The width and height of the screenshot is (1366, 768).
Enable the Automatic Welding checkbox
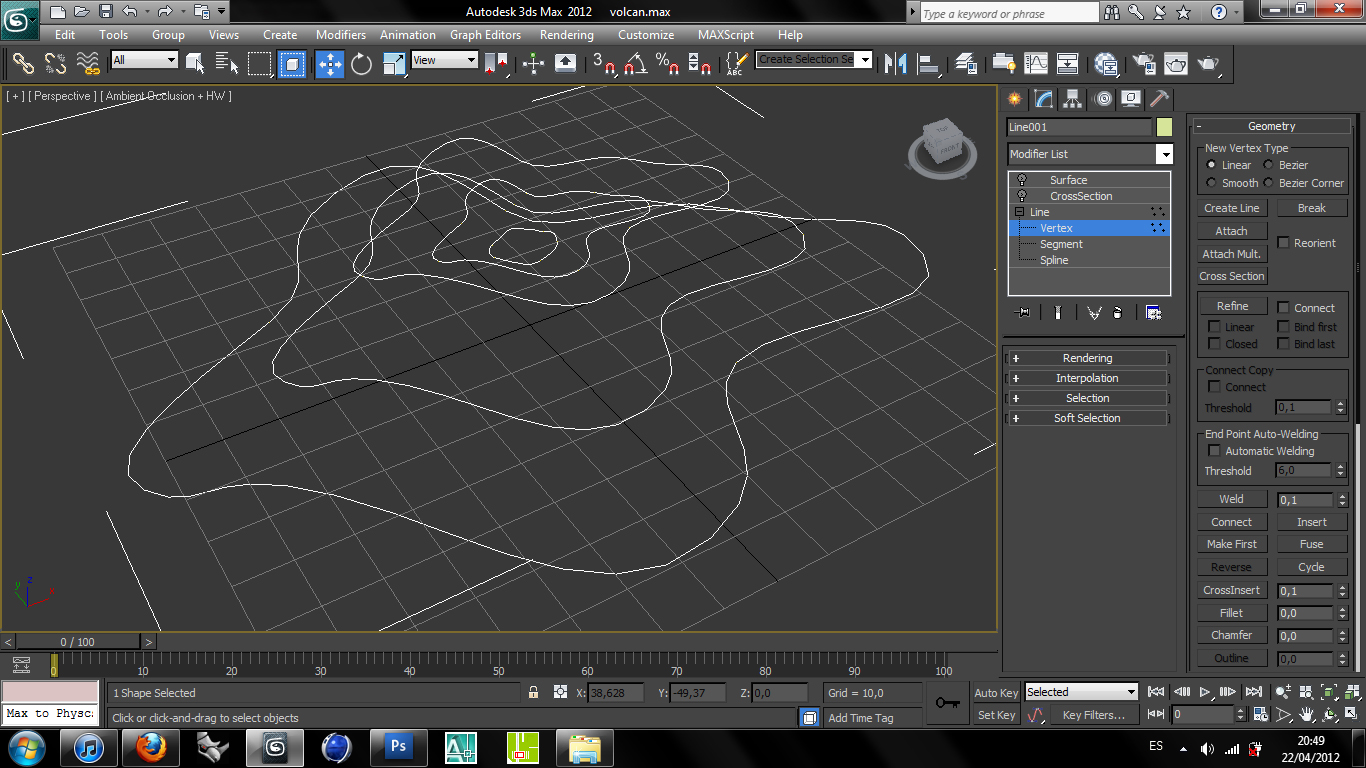click(1214, 450)
